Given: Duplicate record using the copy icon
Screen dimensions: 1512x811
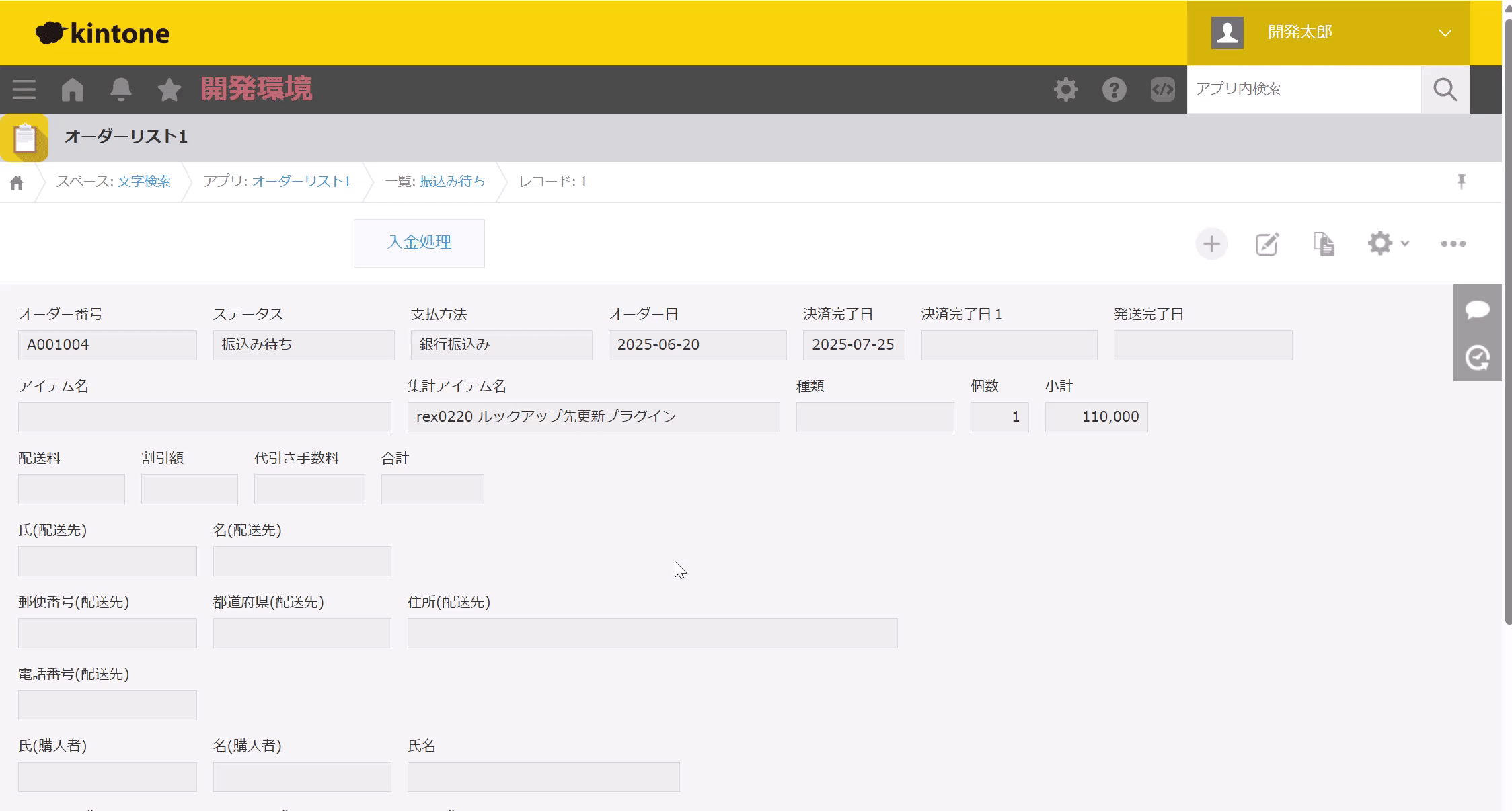Looking at the screenshot, I should (1324, 243).
